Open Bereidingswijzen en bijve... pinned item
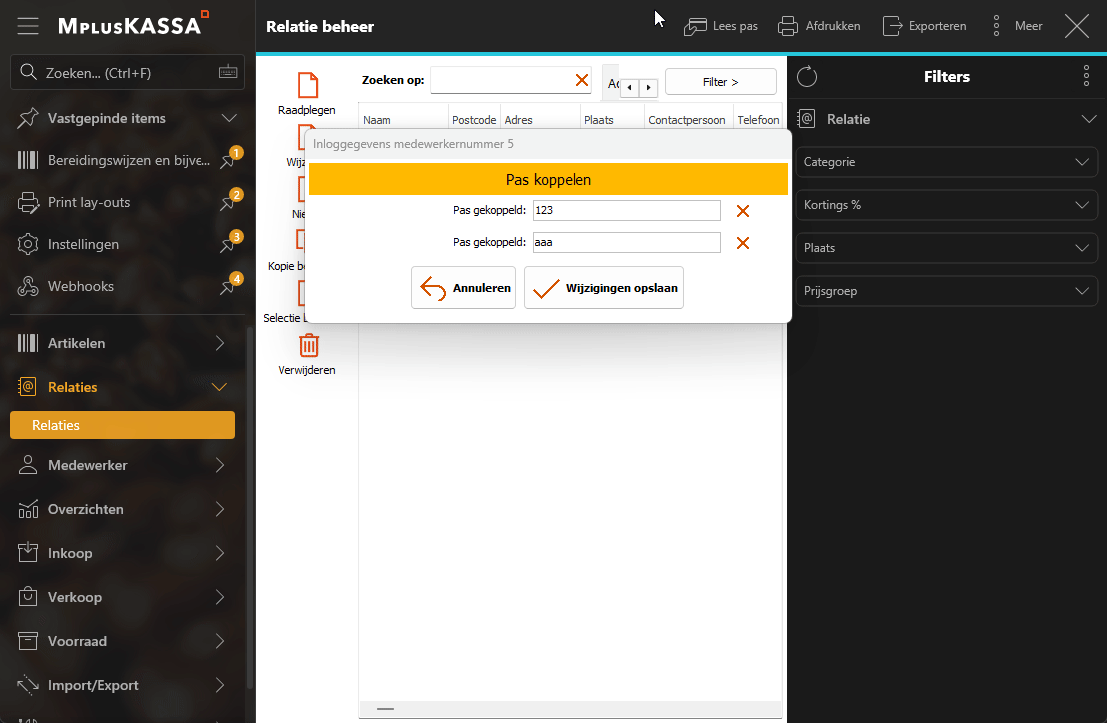Image resolution: width=1107 pixels, height=723 pixels. [128, 160]
